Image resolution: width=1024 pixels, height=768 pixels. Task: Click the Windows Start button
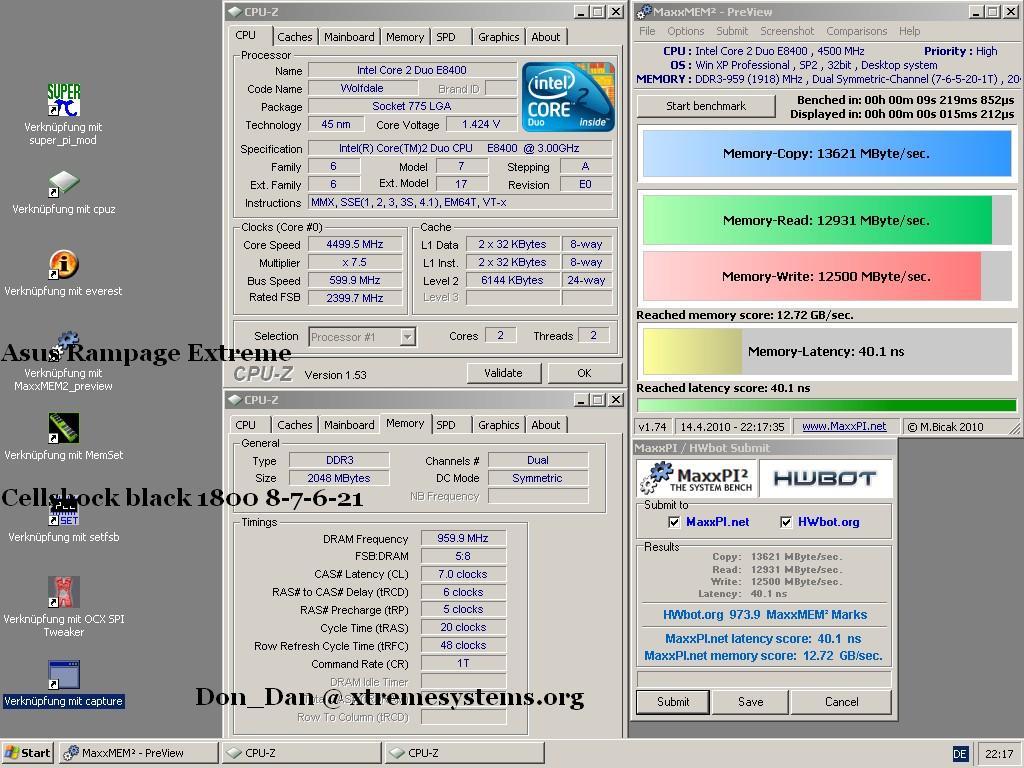coord(28,753)
